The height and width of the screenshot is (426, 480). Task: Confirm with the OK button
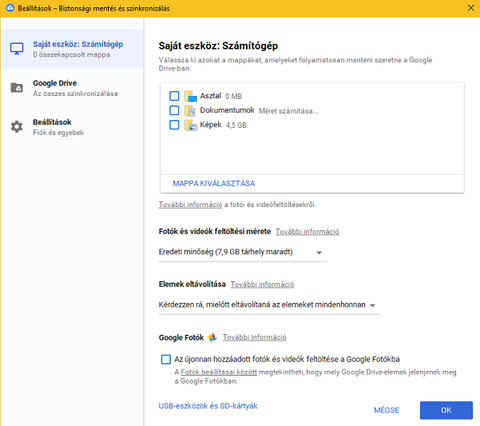[446, 410]
